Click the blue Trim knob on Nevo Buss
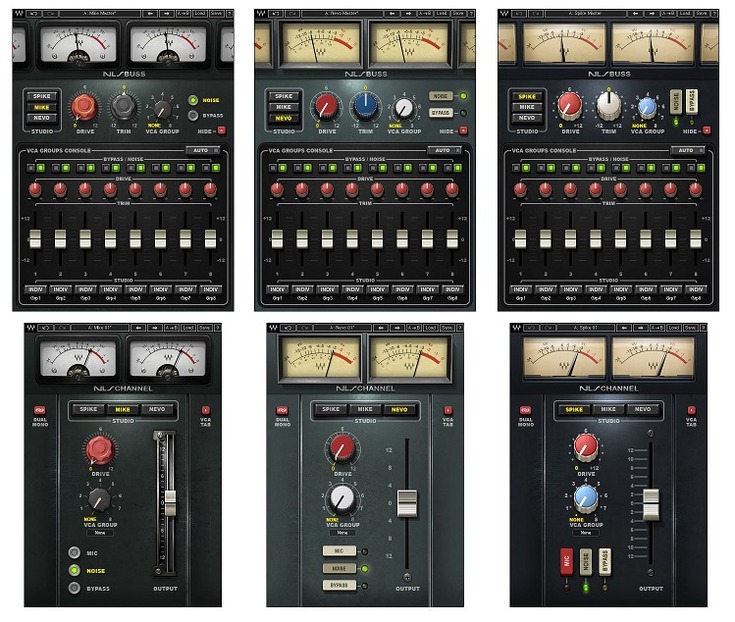The width and height of the screenshot is (735, 622). [x=365, y=105]
